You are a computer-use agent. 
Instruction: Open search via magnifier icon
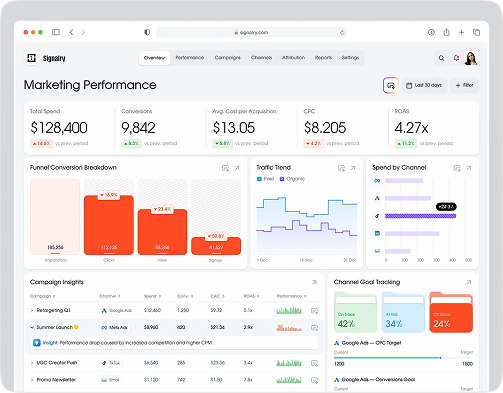point(441,58)
